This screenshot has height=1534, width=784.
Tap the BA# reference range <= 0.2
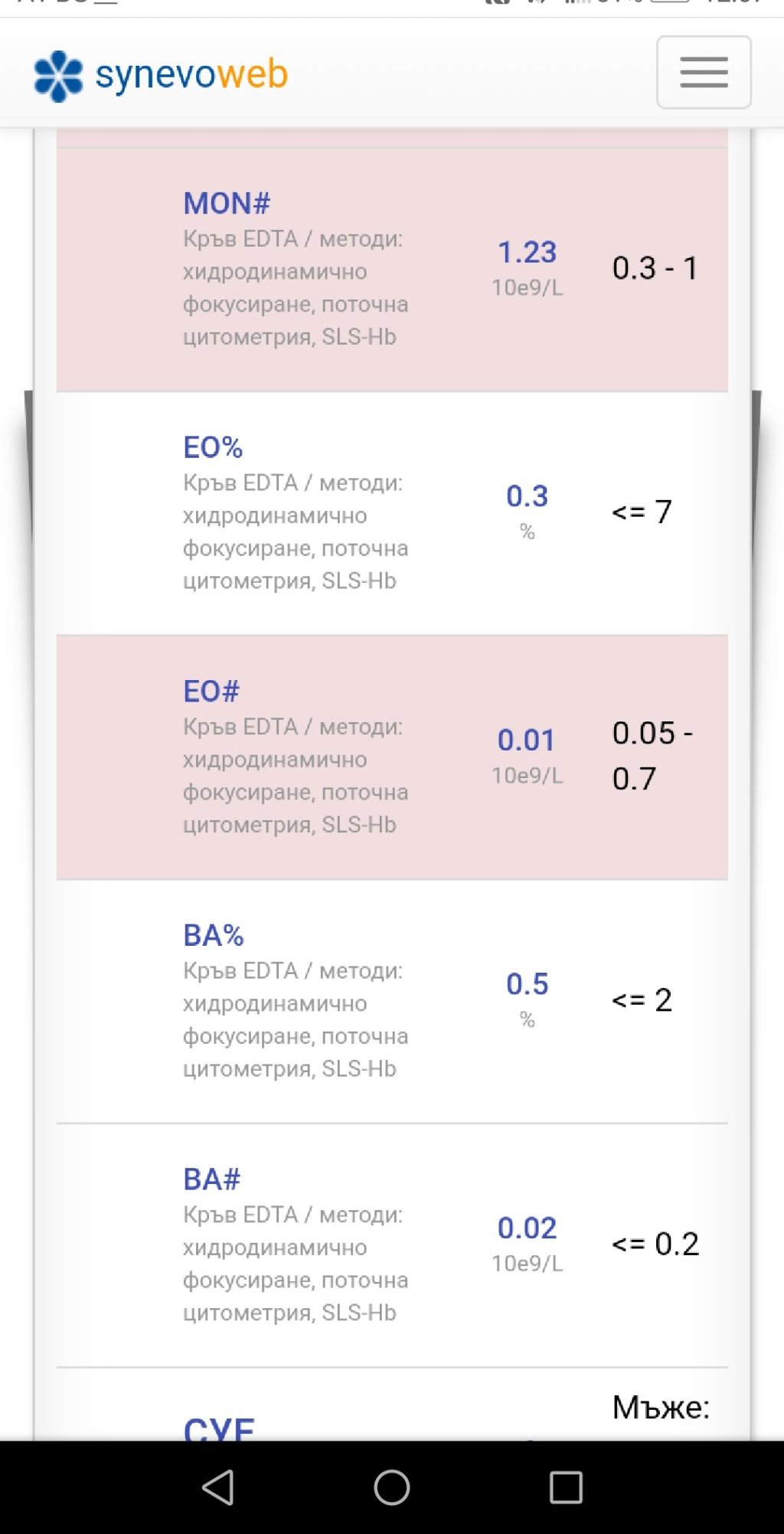[x=655, y=1244]
